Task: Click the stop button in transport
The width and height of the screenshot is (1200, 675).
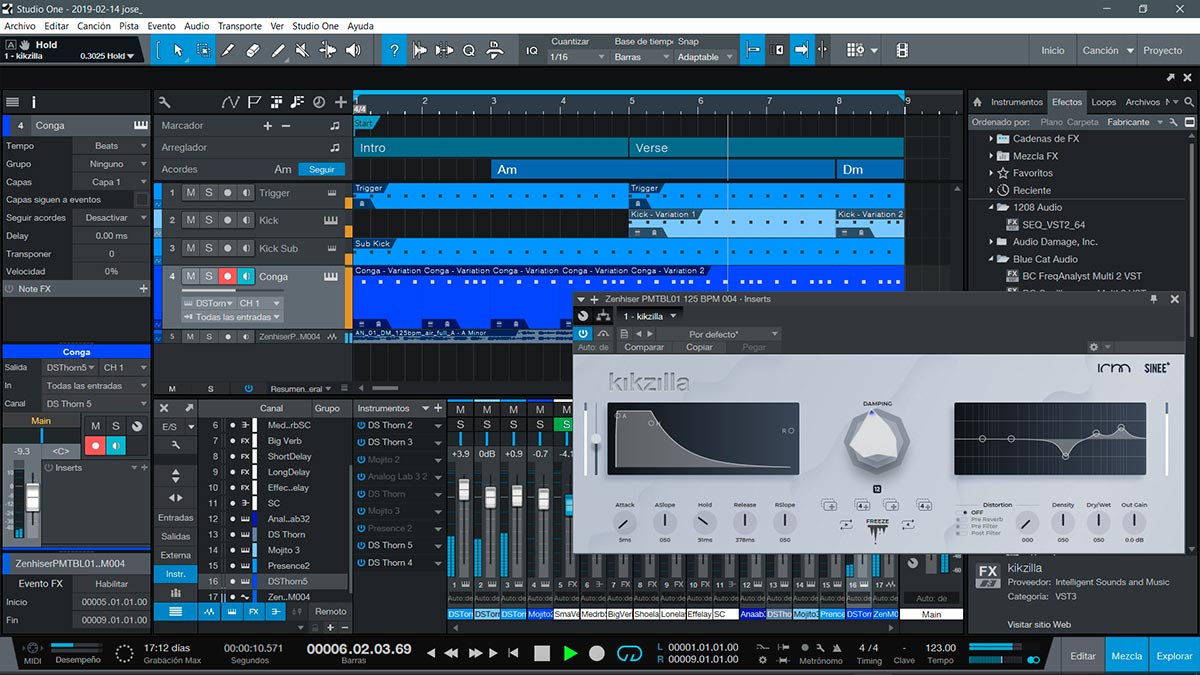Action: click(x=542, y=653)
